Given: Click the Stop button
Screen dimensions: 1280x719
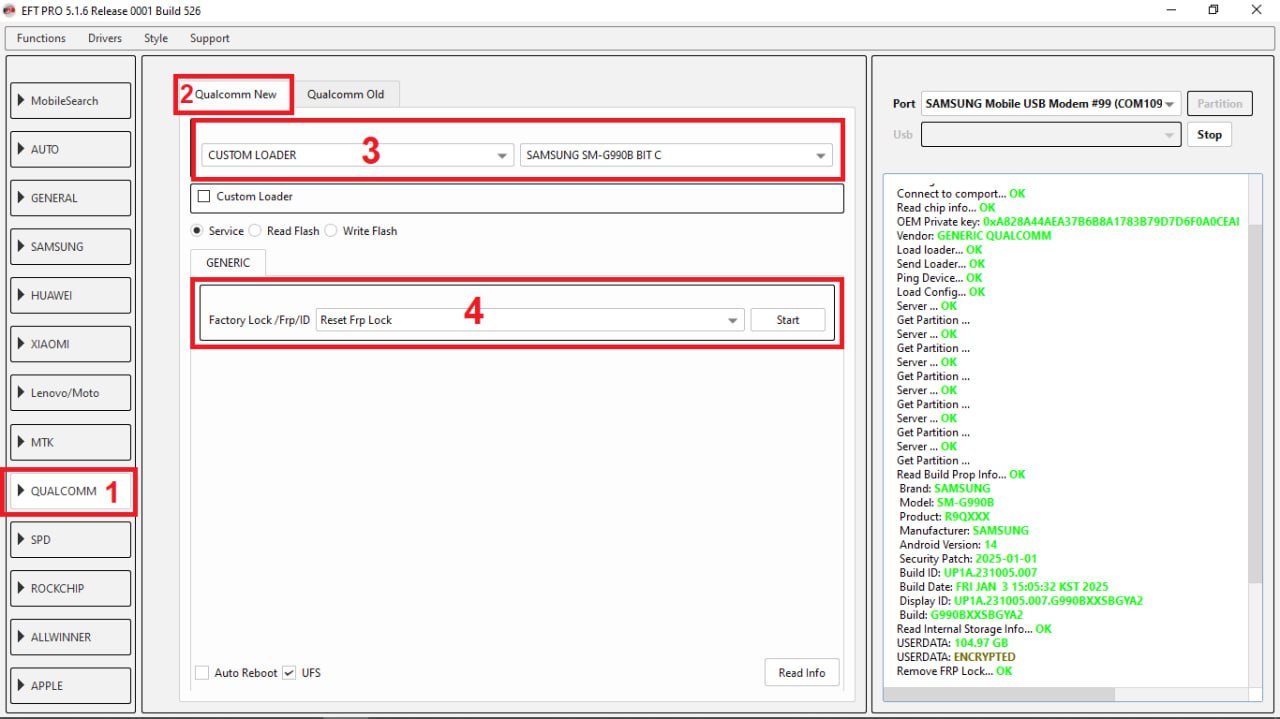Looking at the screenshot, I should (1209, 134).
